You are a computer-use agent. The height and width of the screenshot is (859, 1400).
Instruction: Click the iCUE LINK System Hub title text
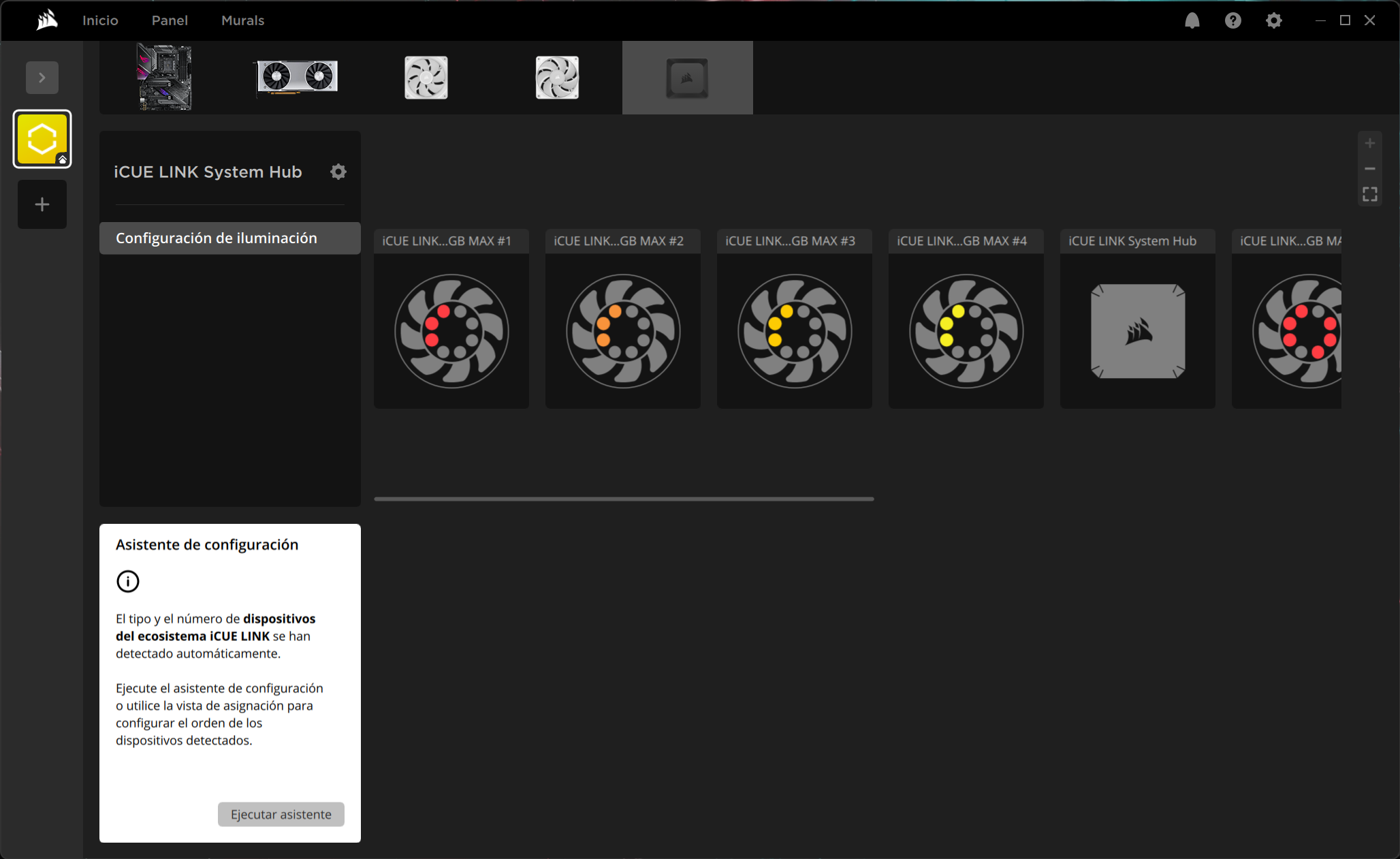[x=208, y=172]
